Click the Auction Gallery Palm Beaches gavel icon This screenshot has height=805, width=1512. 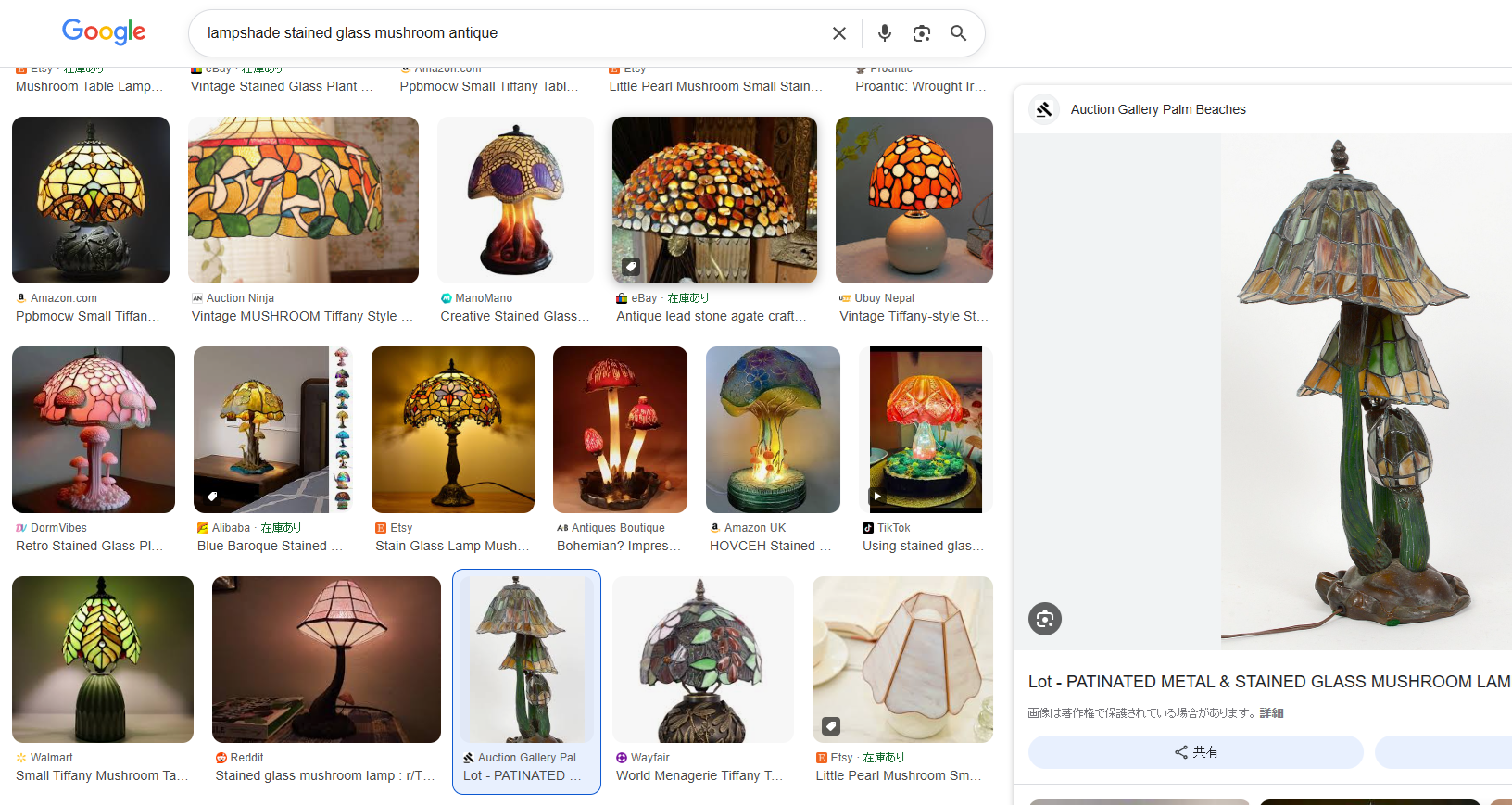(x=1044, y=109)
